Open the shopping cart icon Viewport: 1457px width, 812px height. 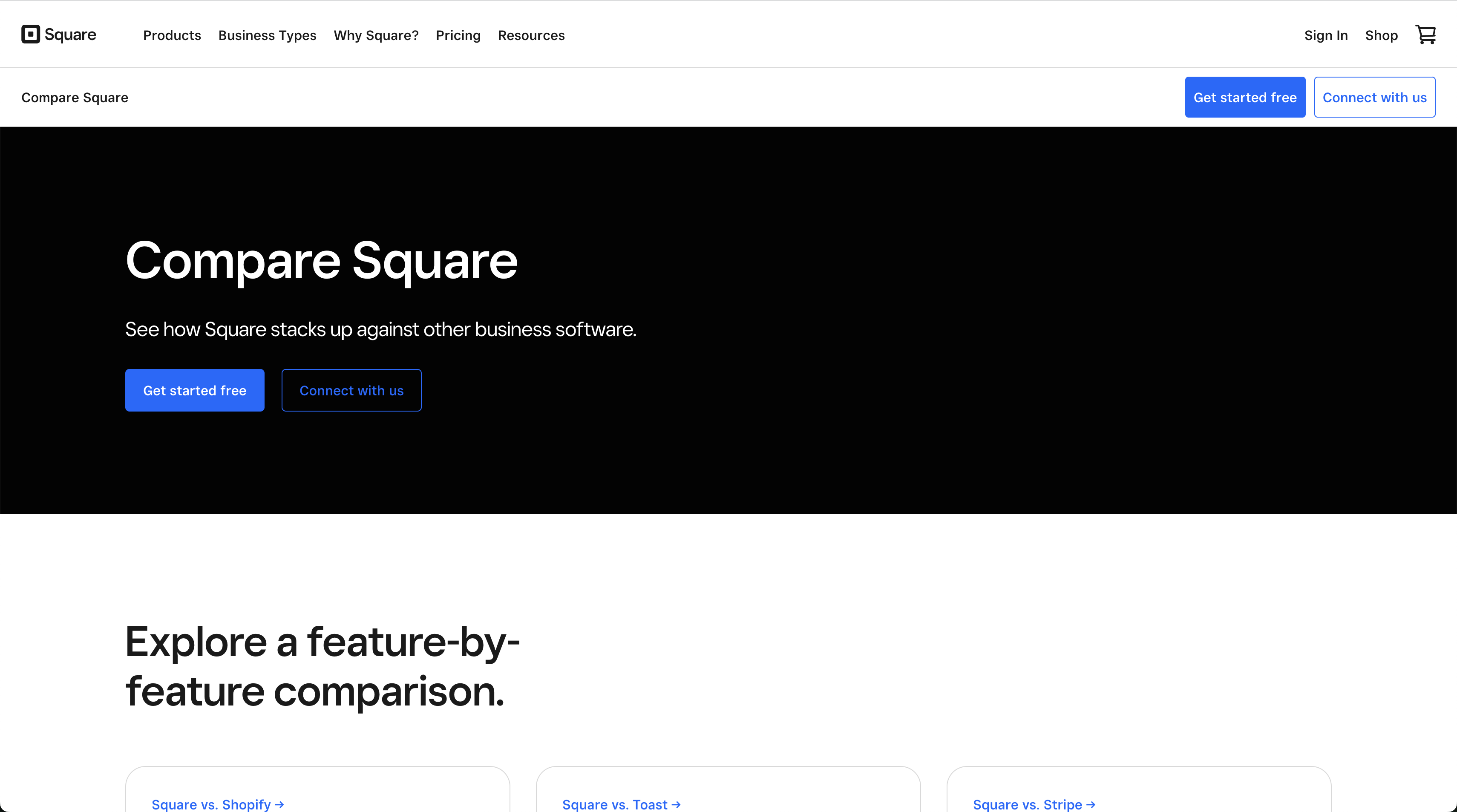pos(1426,34)
